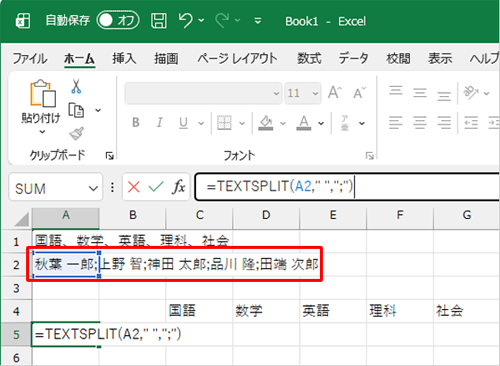
Task: Open the fill color dropdown arrow
Action: click(x=283, y=123)
